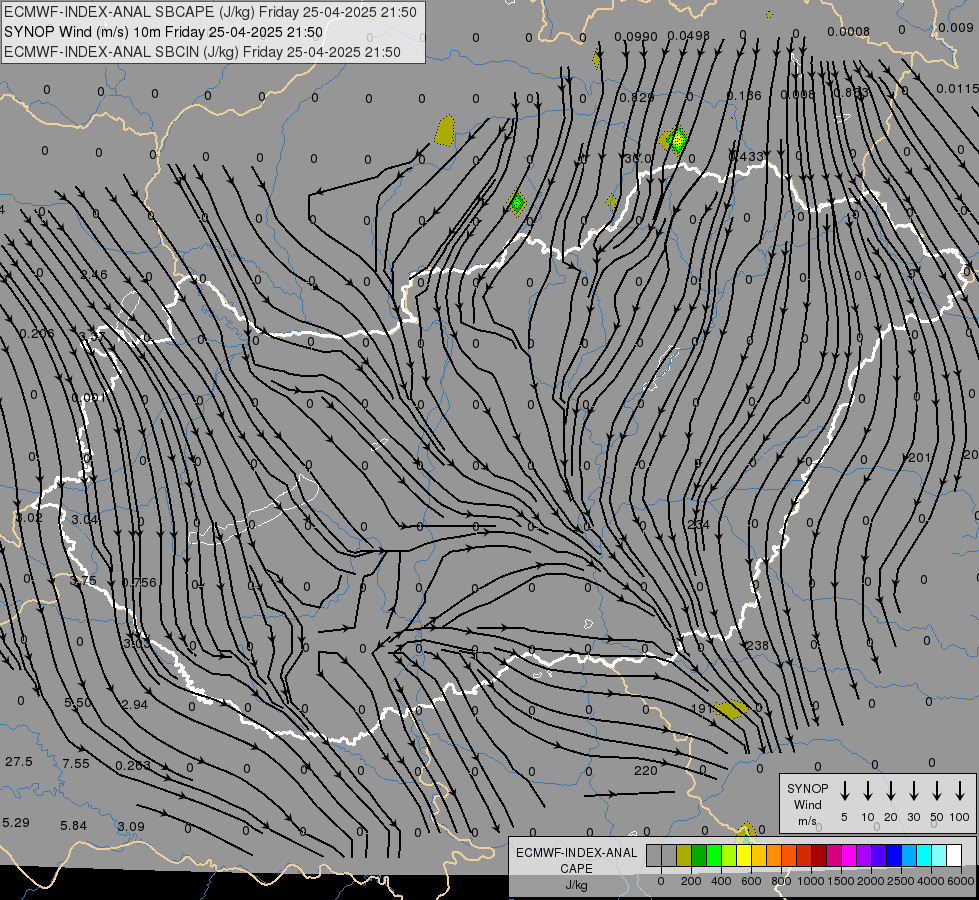This screenshot has width=979, height=900.
Task: Click the map value 3.02
Action: [x=29, y=518]
